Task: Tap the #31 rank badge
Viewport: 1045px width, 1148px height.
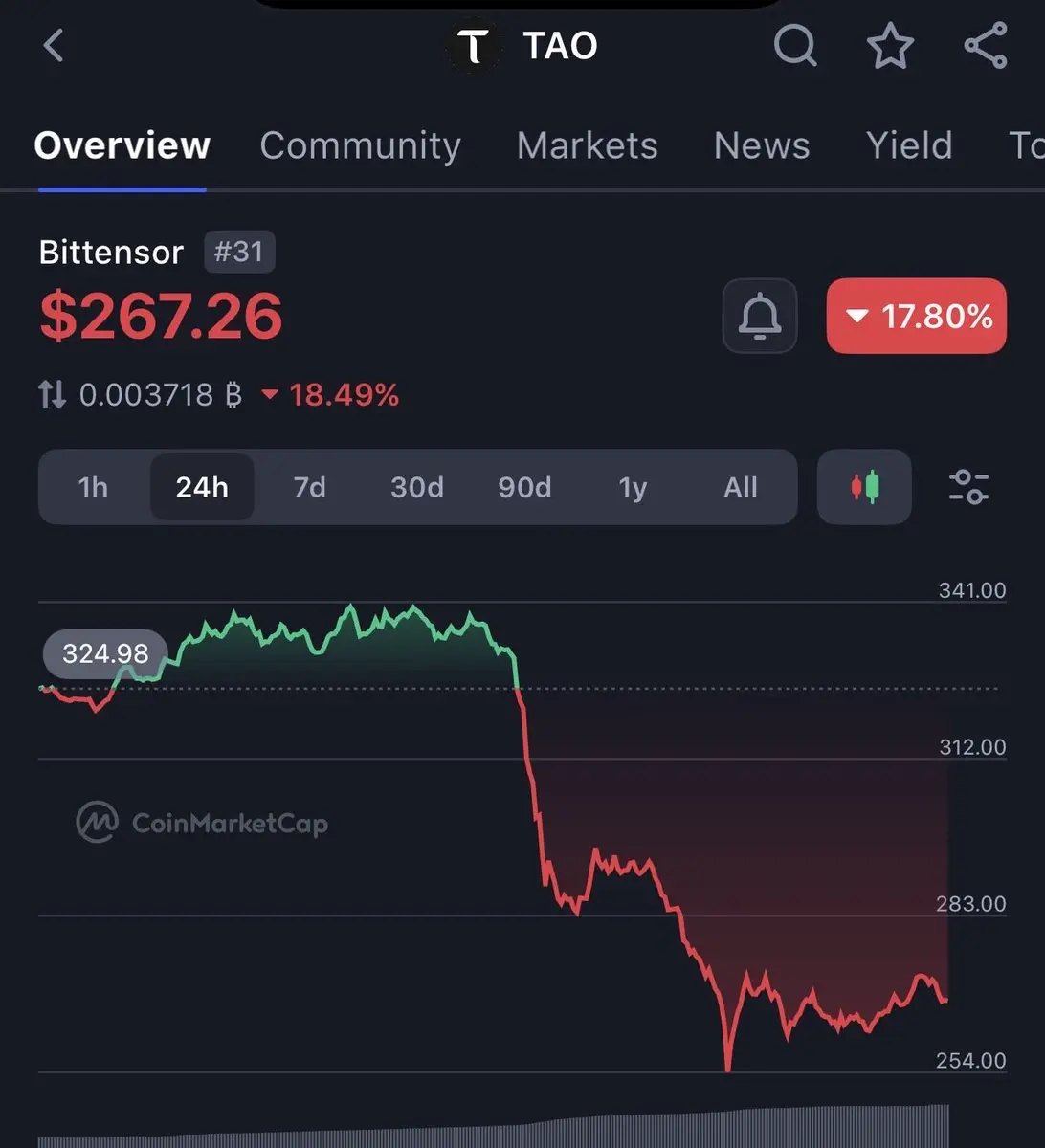Action: coord(239,252)
